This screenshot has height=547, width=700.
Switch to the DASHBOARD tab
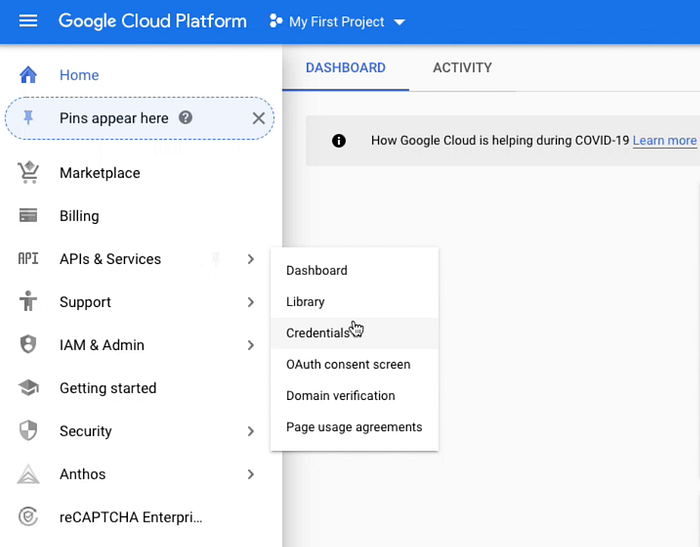tap(346, 68)
